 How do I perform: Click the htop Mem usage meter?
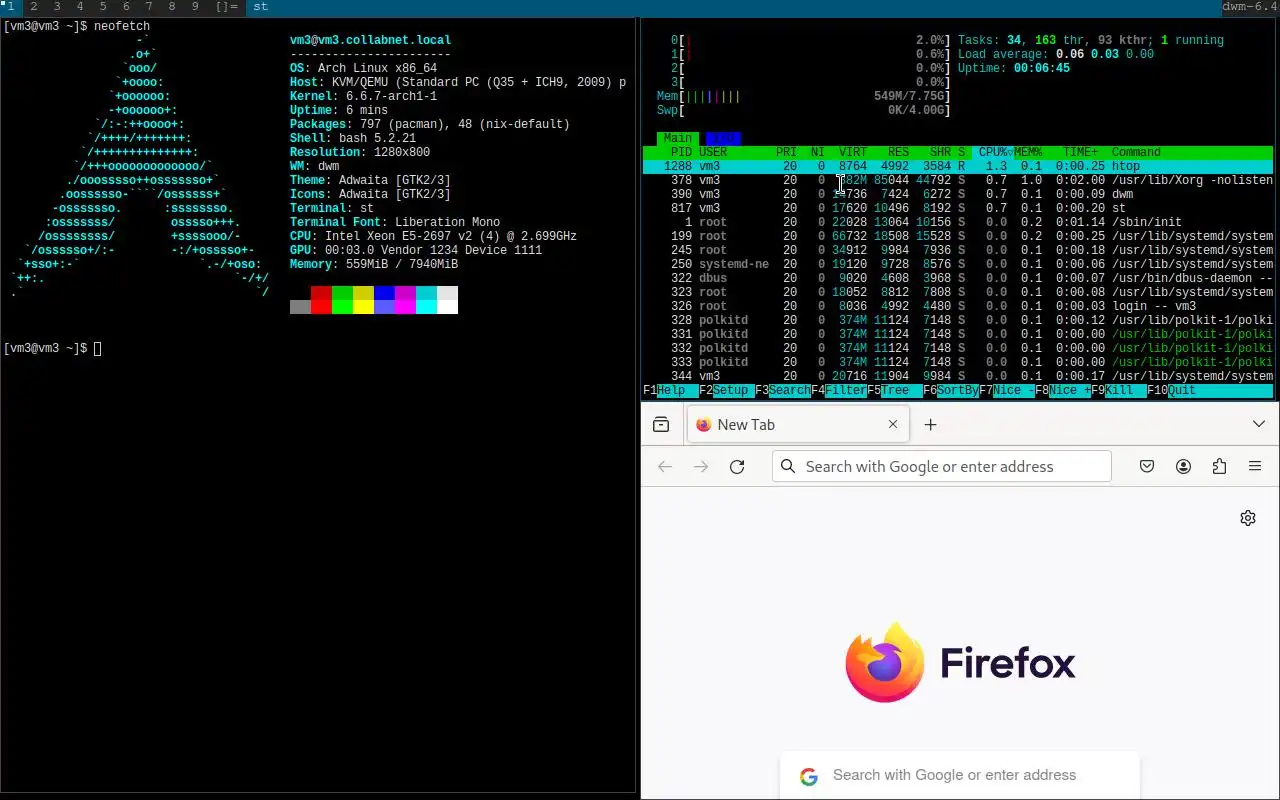803,96
